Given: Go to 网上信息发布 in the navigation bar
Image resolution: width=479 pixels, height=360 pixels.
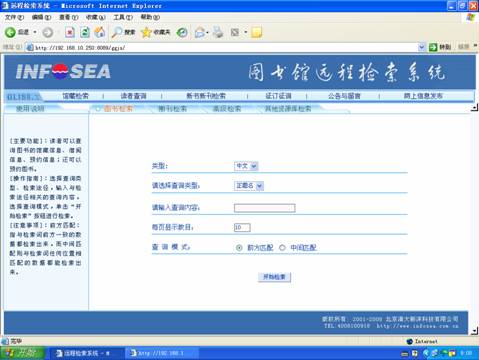Looking at the screenshot, I should pyautogui.click(x=423, y=96).
